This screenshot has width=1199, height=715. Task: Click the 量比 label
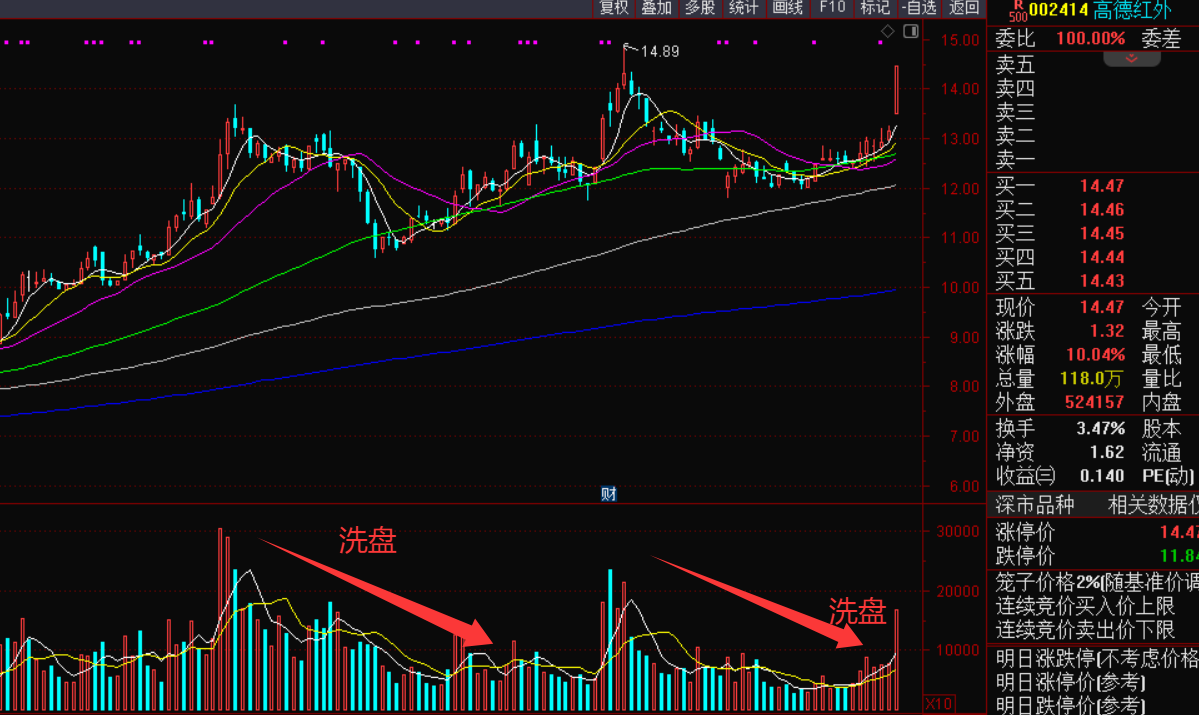1162,379
